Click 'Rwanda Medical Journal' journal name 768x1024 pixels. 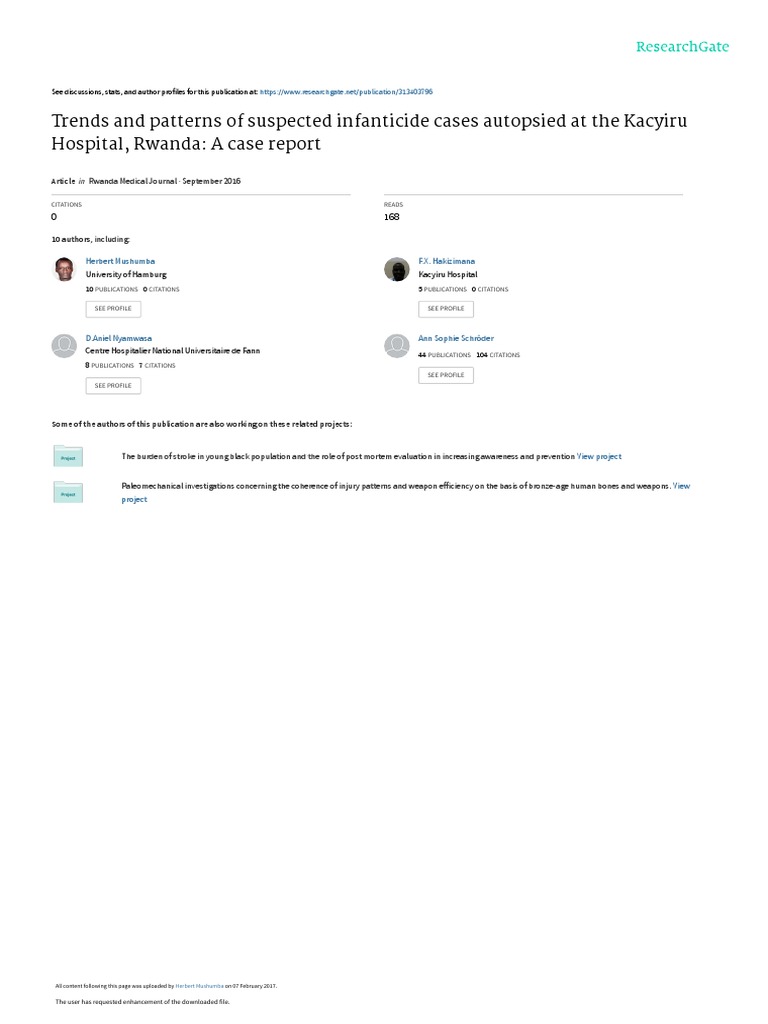(x=133, y=181)
